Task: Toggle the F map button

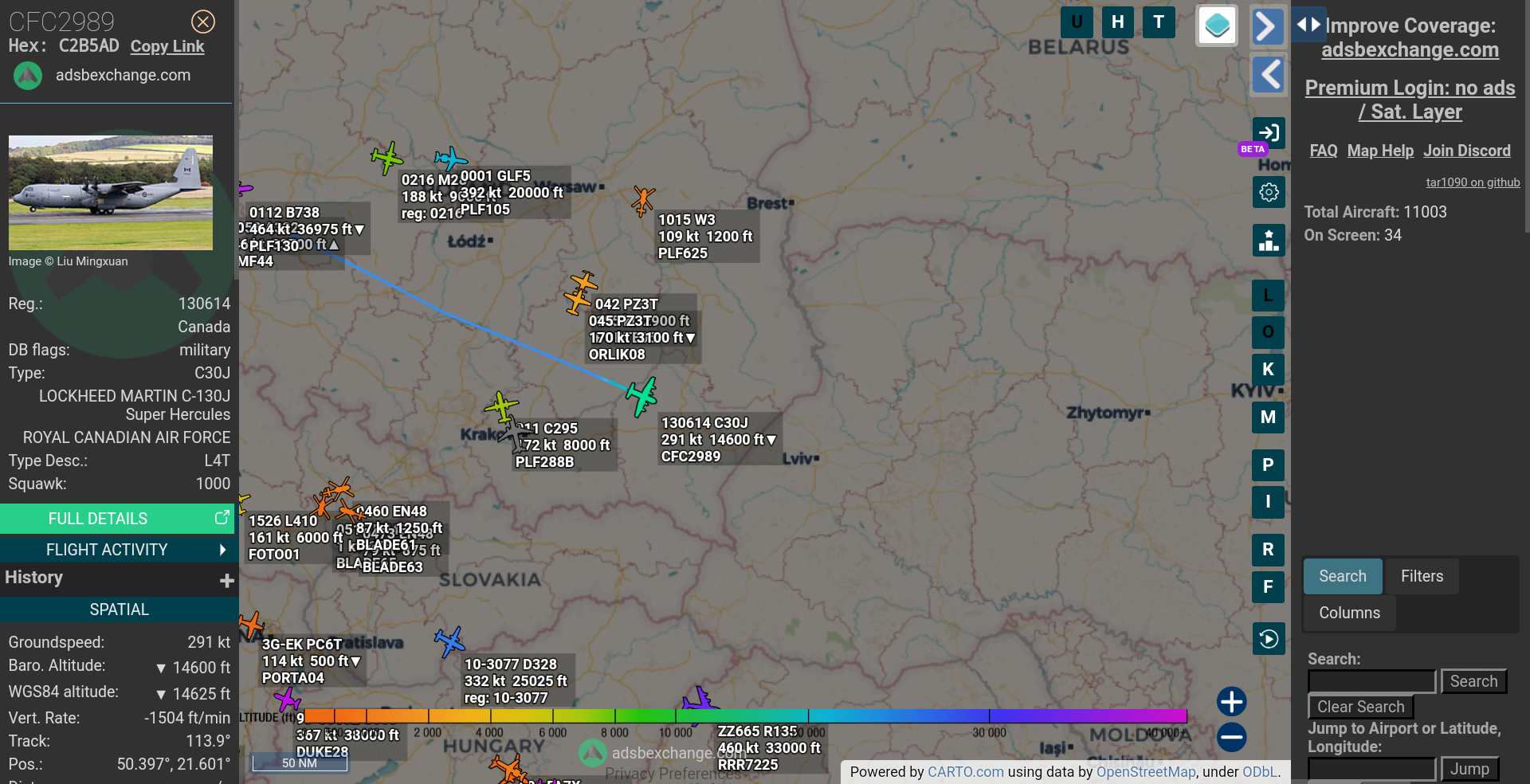Action: coord(1268,587)
